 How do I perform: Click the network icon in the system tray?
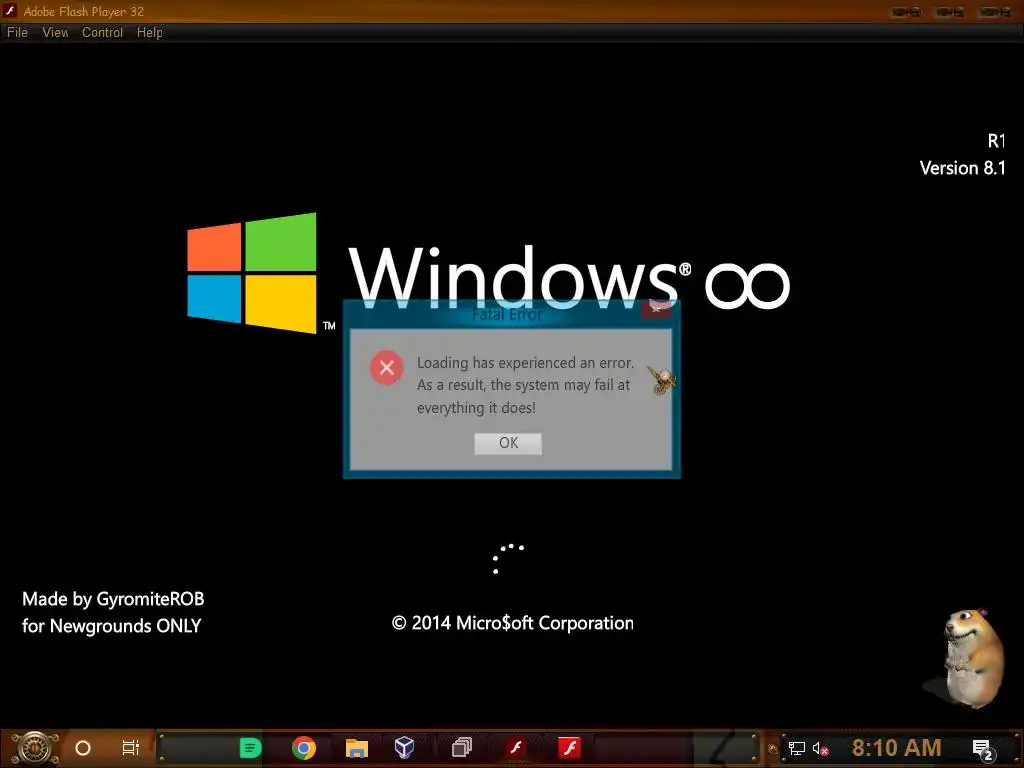[x=797, y=748]
